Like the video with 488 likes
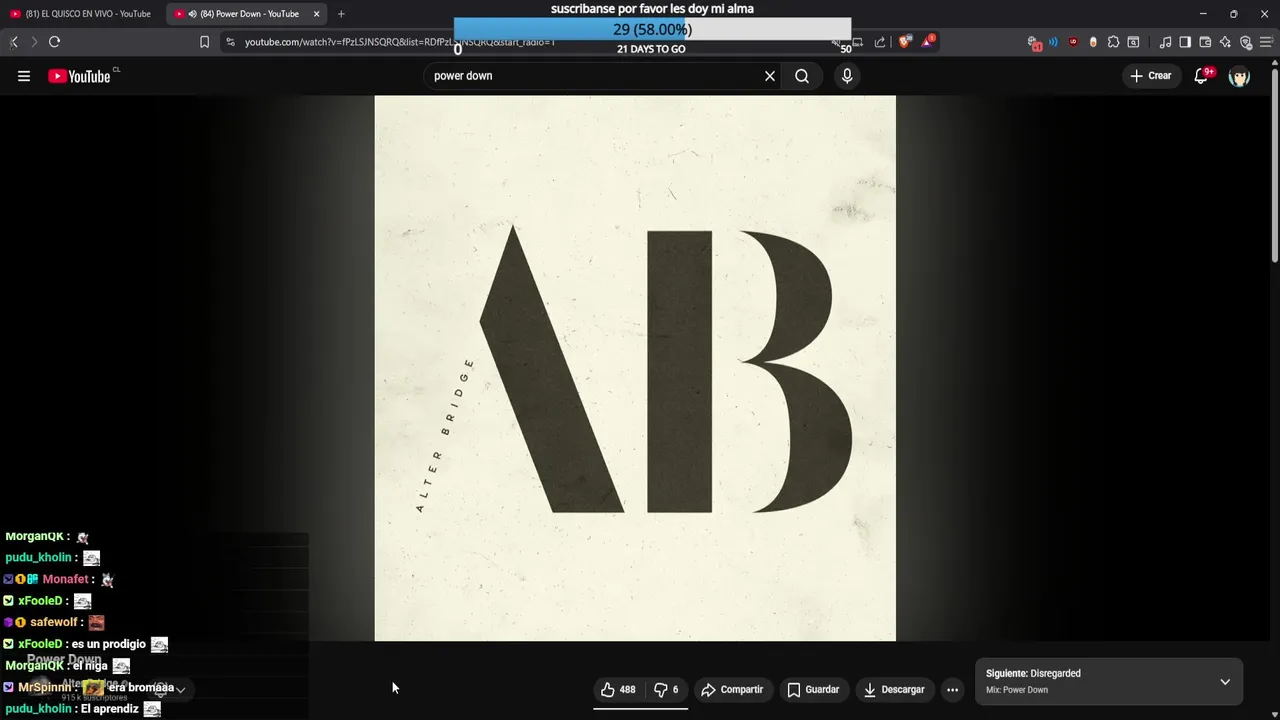 [x=618, y=689]
